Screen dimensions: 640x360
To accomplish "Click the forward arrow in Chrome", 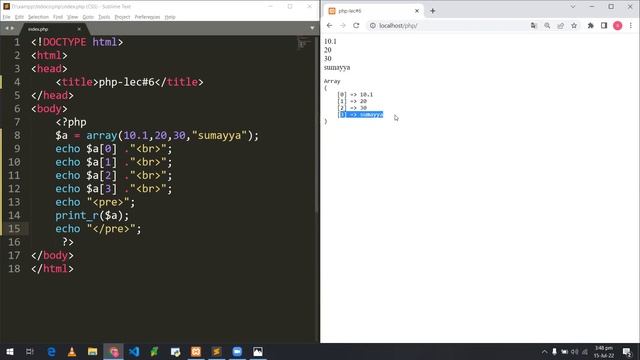I will [x=342, y=25].
